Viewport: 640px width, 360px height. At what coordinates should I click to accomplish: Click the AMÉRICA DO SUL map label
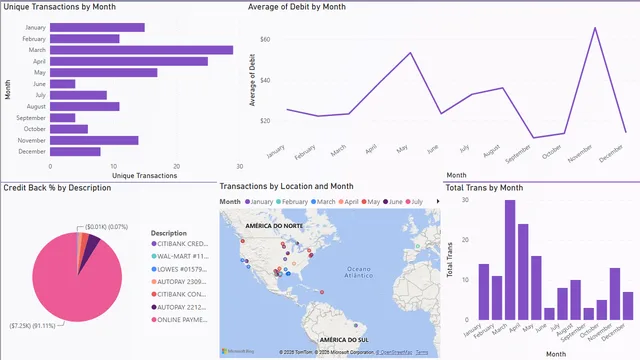pyautogui.click(x=344, y=340)
